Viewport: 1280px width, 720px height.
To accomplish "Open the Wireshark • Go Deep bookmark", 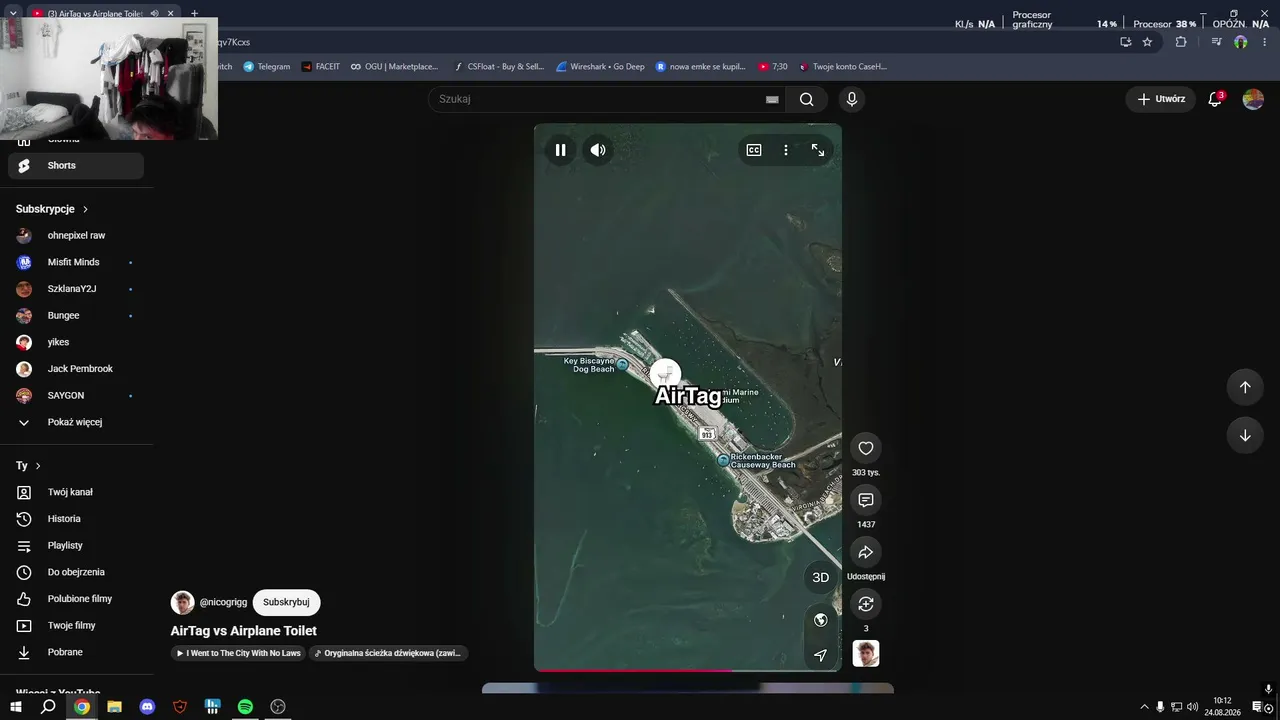I will [600, 67].
